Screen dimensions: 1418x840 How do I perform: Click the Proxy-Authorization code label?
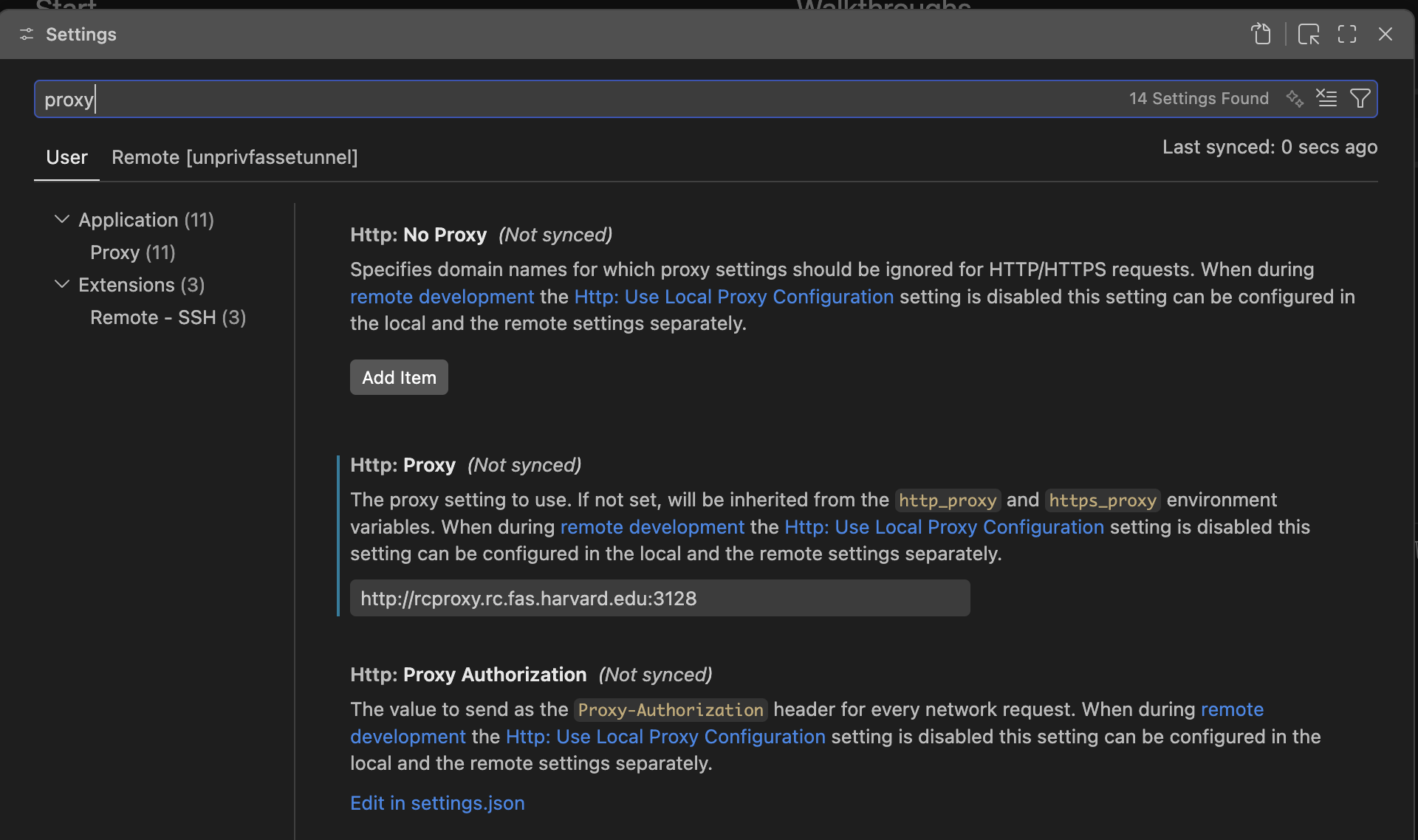671,710
